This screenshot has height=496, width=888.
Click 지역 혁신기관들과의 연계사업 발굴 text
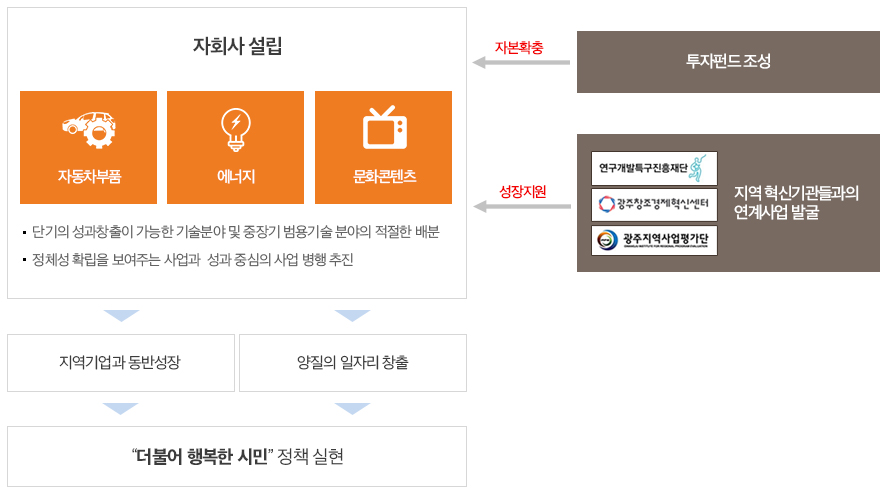pos(796,202)
